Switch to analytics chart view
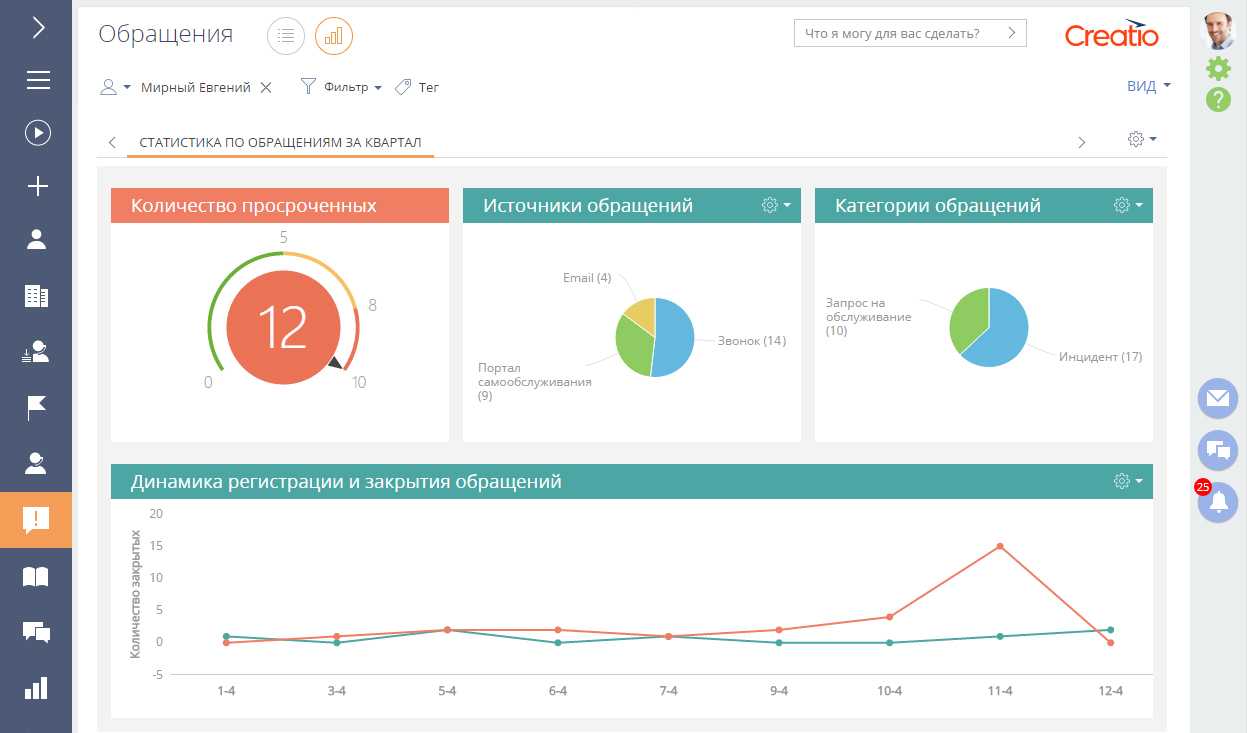 coord(334,36)
